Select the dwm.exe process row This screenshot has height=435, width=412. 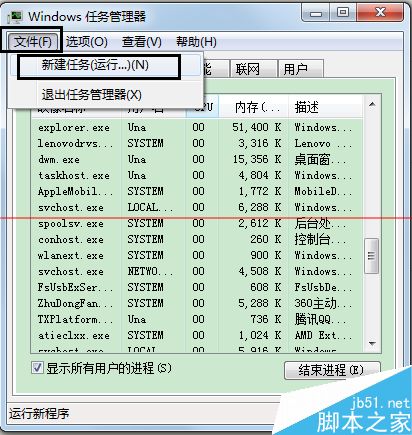197,159
